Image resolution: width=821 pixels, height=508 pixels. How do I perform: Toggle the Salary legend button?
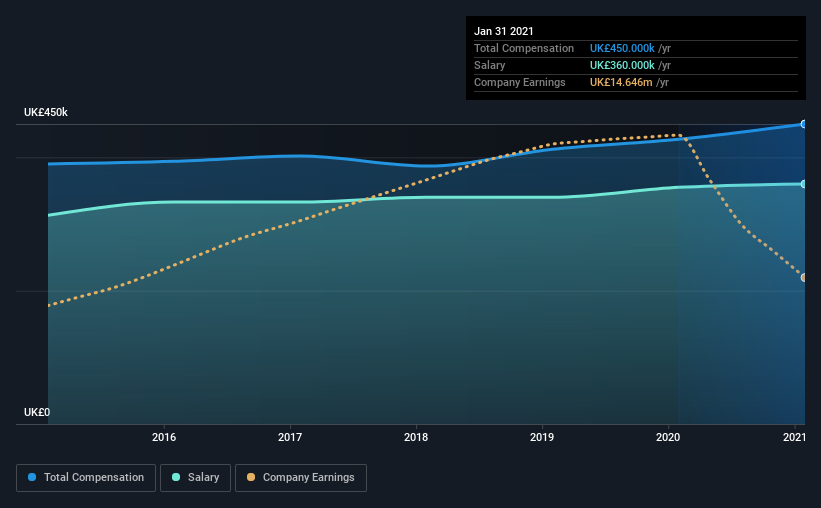coord(195,478)
